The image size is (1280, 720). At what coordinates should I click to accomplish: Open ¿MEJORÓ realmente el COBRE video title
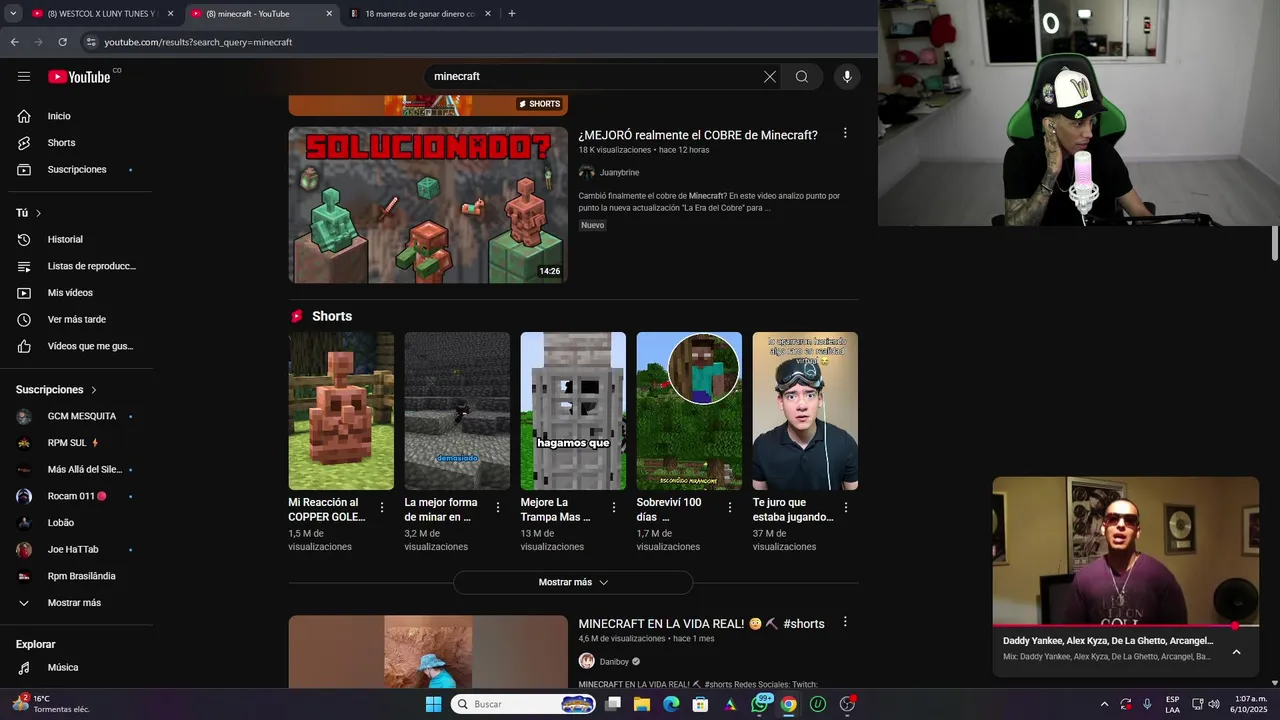(698, 135)
